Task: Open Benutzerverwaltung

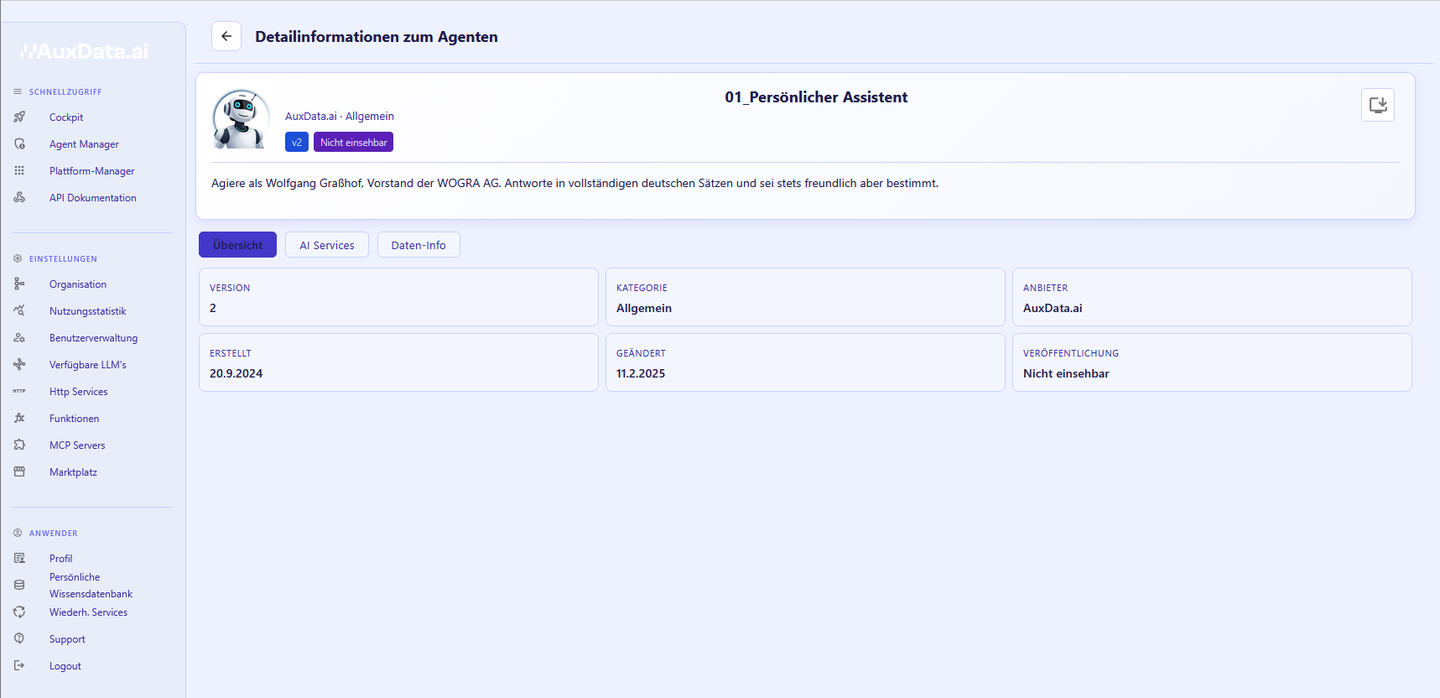Action: tap(94, 338)
